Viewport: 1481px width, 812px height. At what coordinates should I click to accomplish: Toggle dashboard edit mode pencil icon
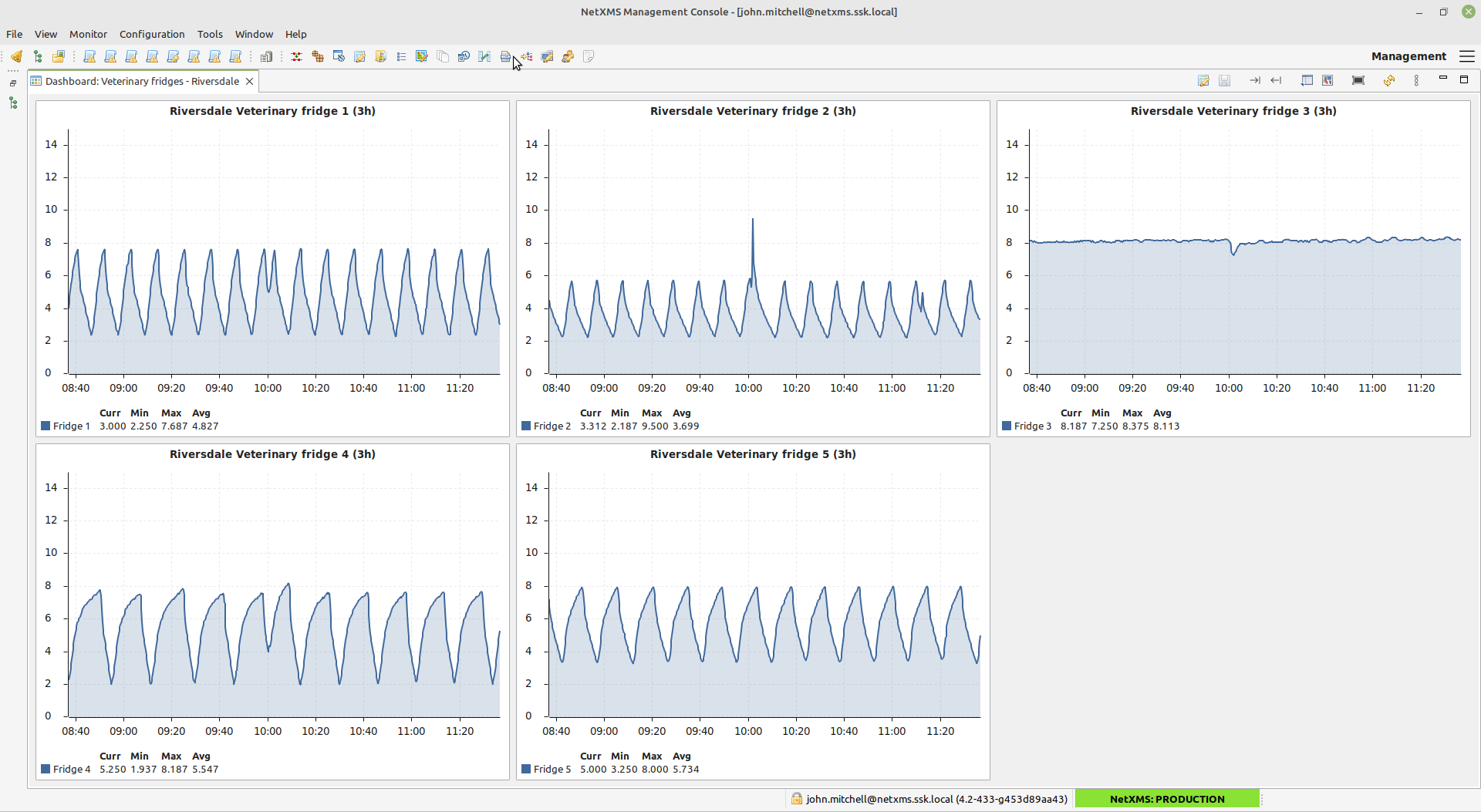tap(1203, 80)
